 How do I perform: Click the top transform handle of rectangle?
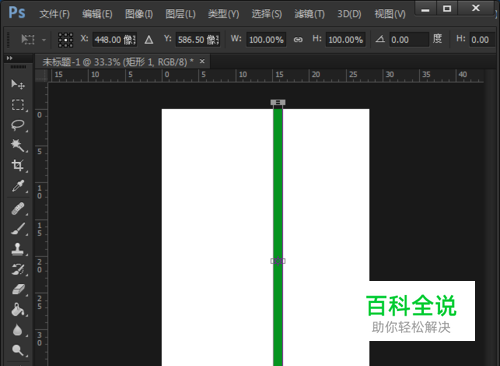tap(278, 102)
